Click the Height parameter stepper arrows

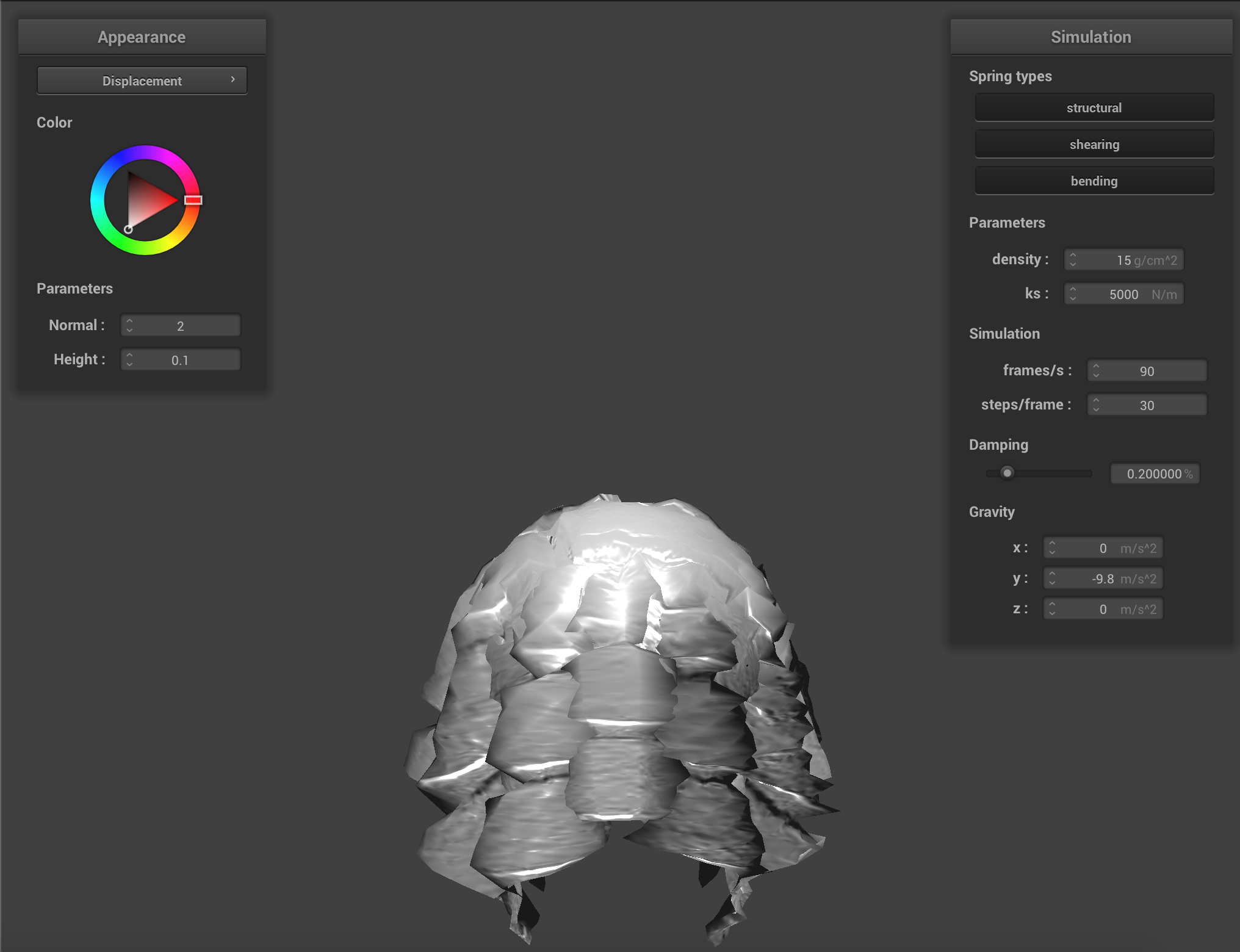[129, 360]
